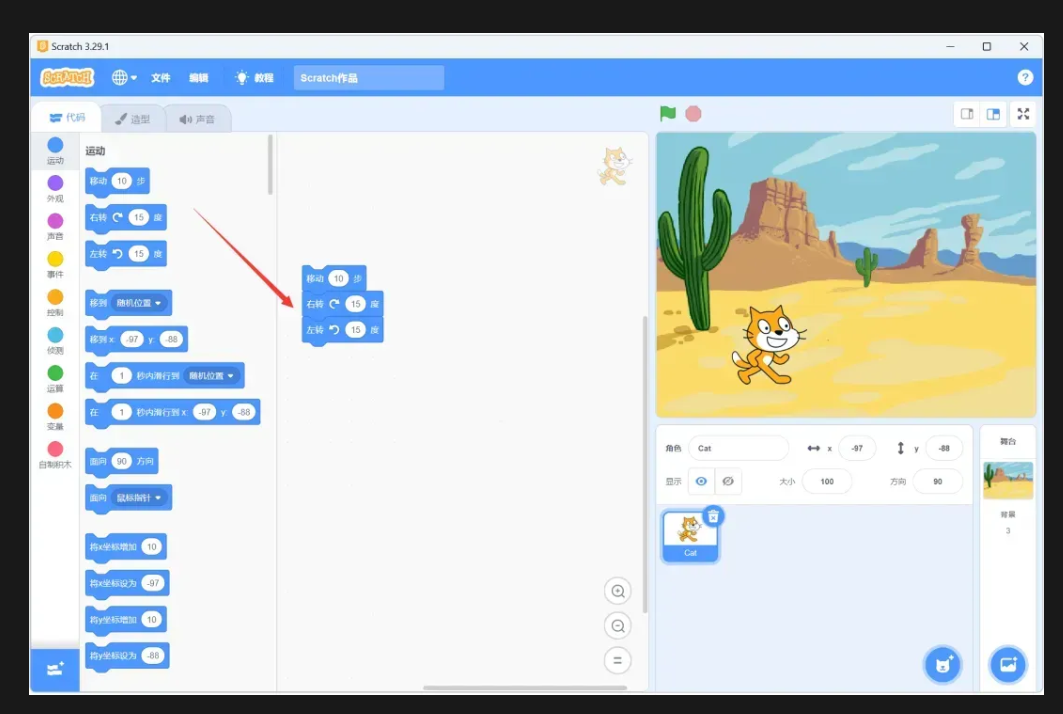The width and height of the screenshot is (1063, 714).
Task: Click palette 右转 15 度 block
Action: click(125, 218)
